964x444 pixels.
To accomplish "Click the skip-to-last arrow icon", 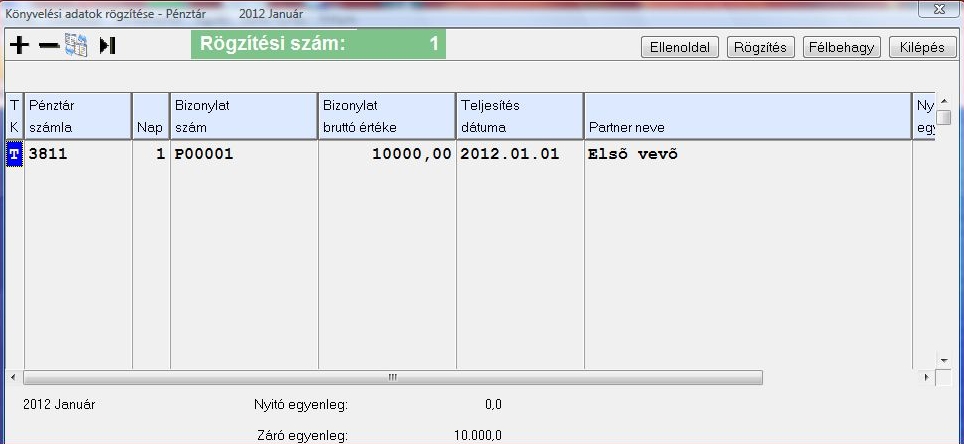I will click(x=108, y=45).
